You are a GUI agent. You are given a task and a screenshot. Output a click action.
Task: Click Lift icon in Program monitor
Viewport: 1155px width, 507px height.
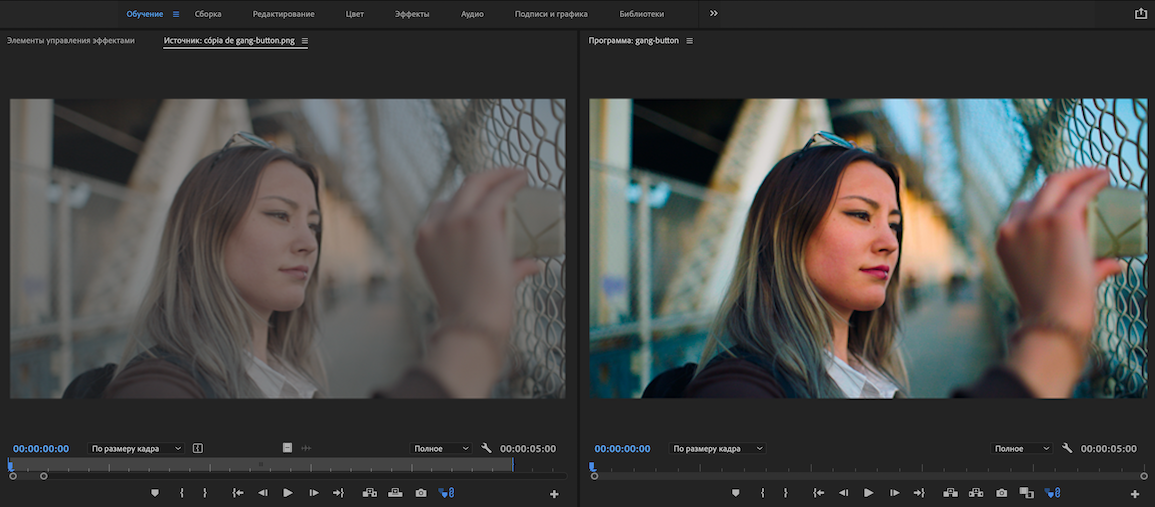(950, 493)
